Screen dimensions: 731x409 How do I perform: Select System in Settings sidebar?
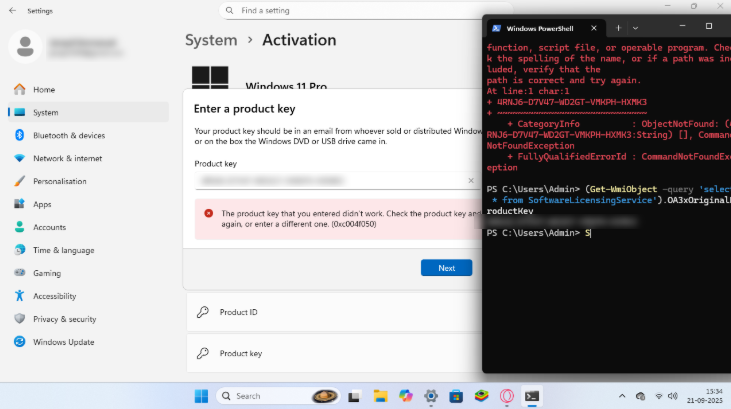[89, 112]
